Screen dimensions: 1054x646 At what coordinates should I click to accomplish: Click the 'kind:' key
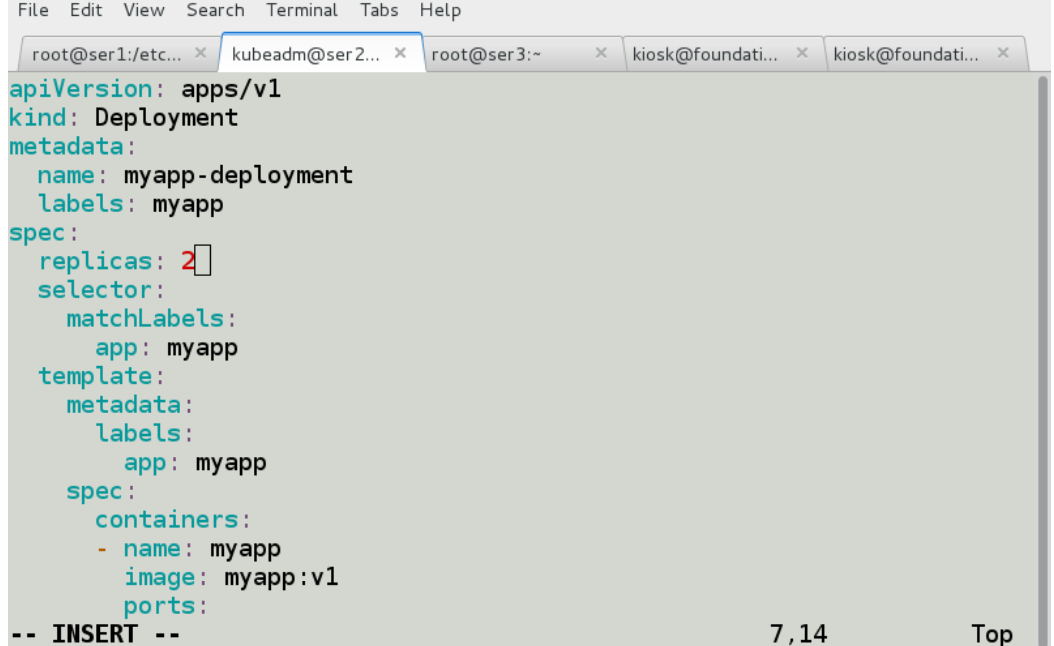44,118
